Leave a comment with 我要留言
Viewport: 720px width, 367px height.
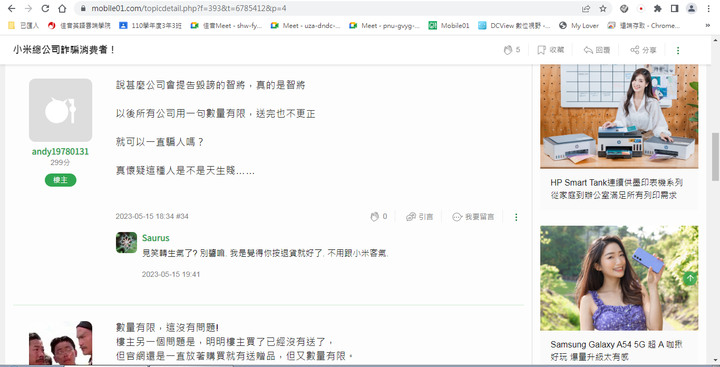473,217
